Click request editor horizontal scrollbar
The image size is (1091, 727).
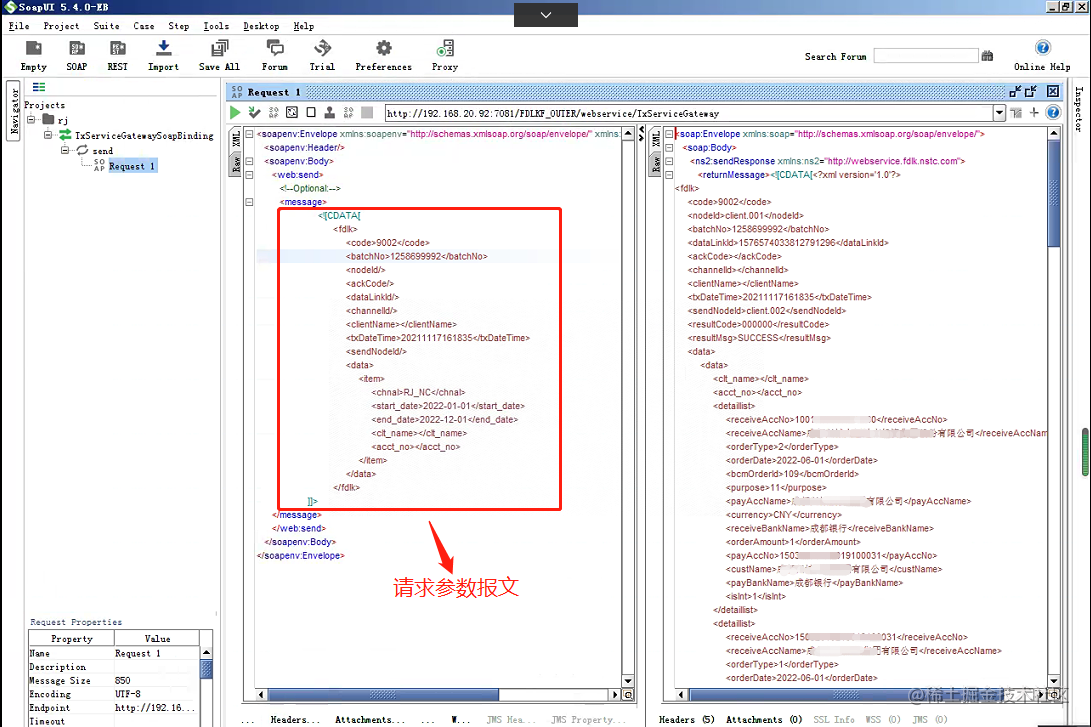tap(383, 694)
